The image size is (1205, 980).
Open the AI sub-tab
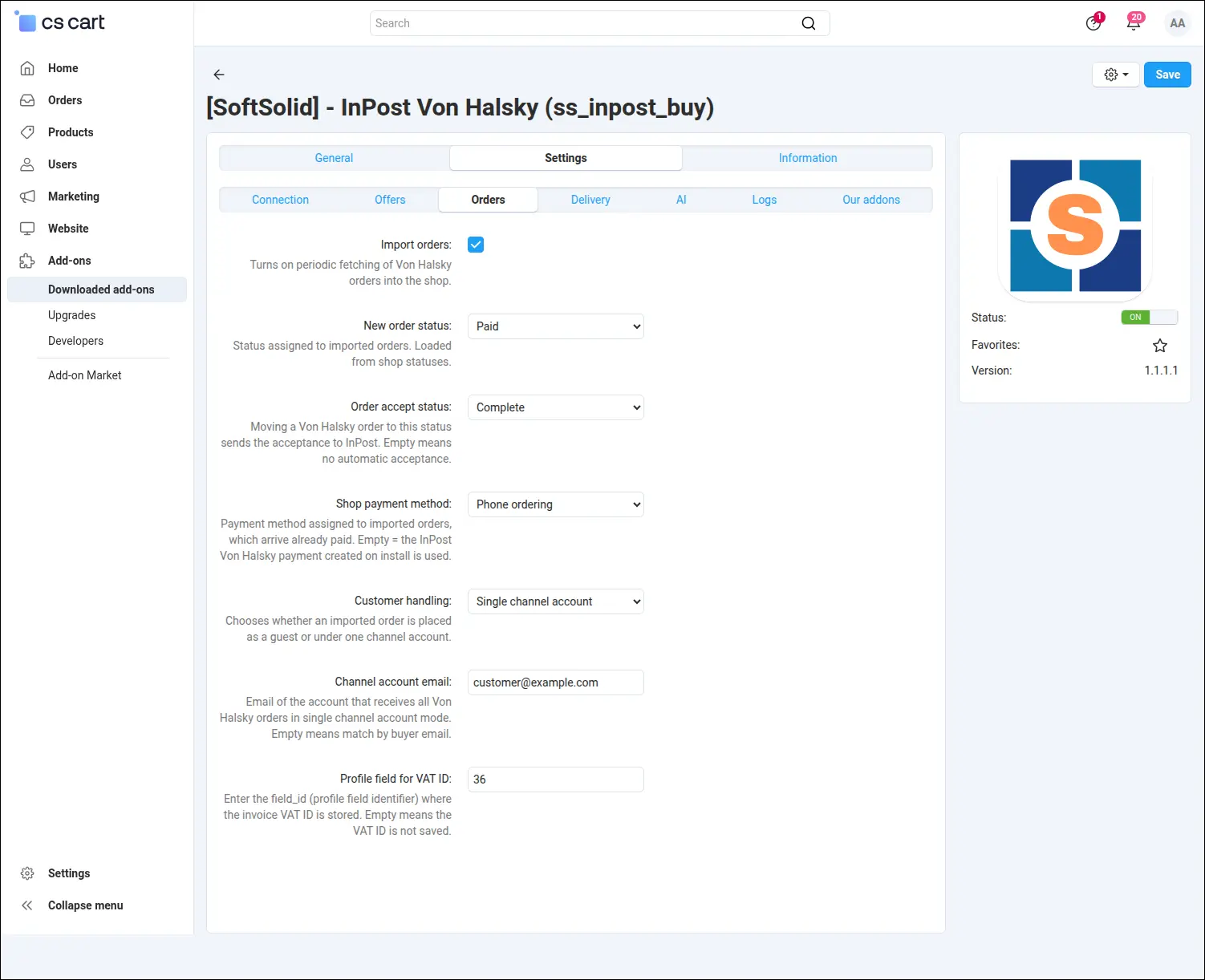pos(681,200)
